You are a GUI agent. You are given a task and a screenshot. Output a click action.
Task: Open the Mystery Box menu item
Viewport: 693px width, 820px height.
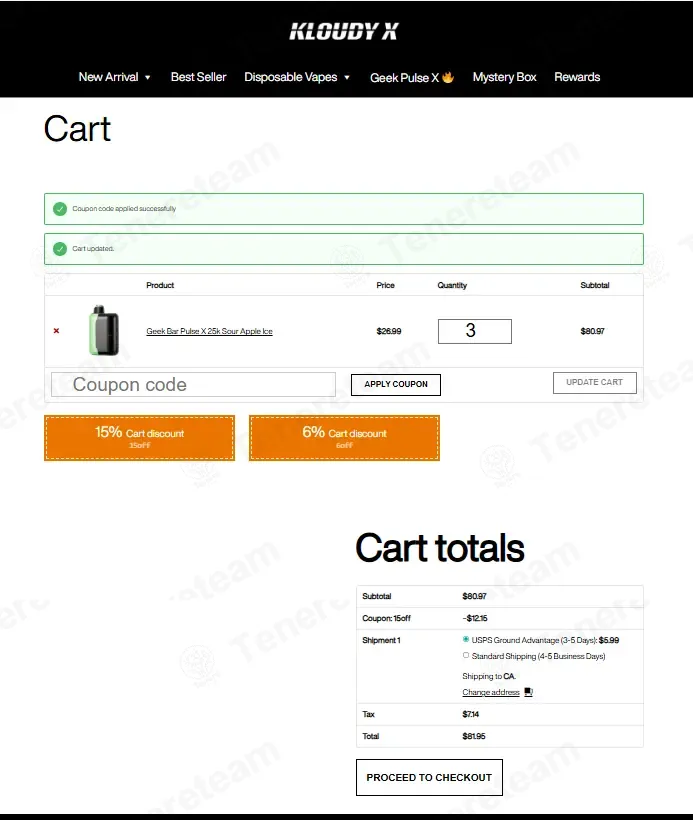[504, 77]
